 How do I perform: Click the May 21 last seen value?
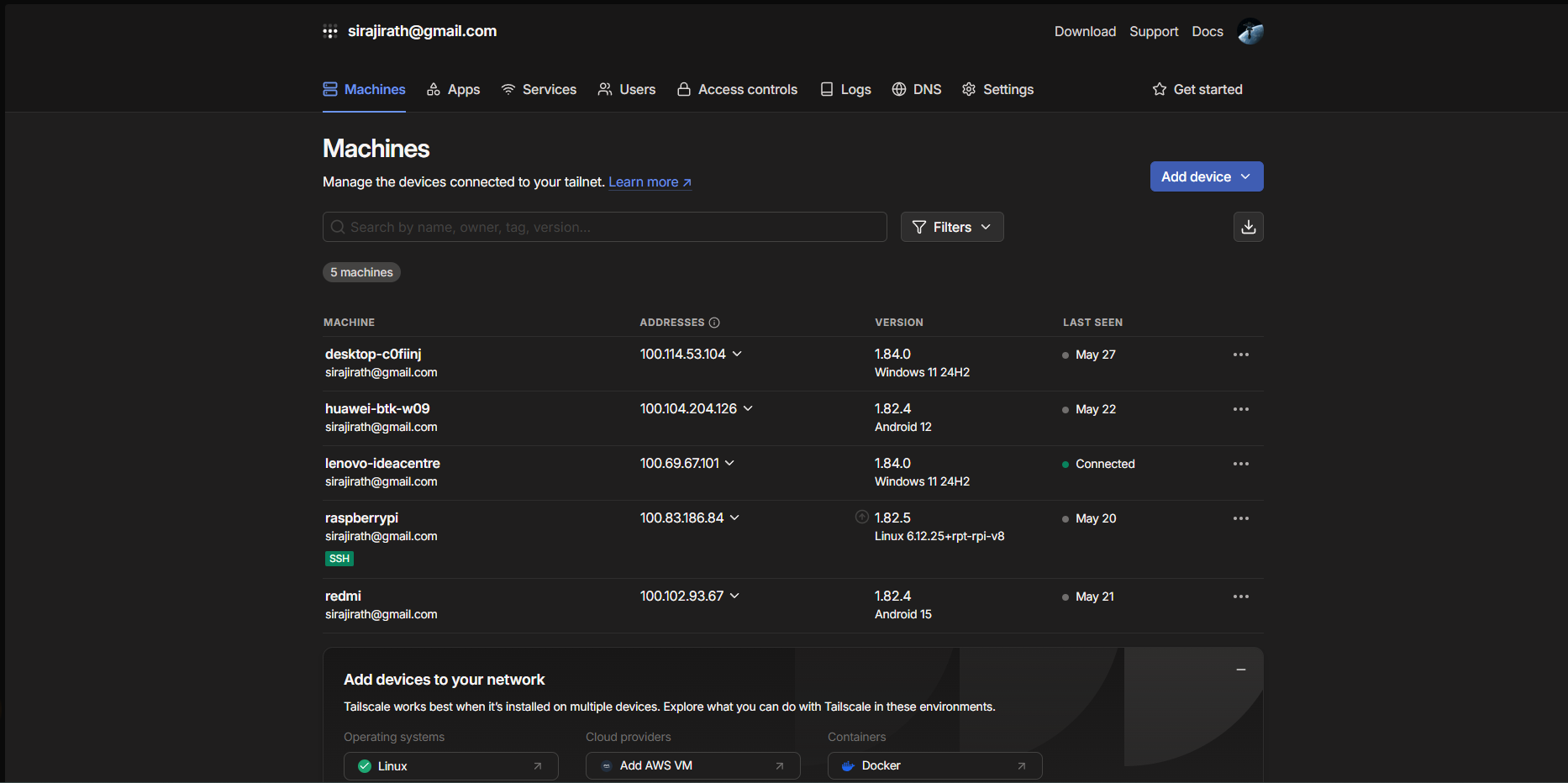(1095, 596)
